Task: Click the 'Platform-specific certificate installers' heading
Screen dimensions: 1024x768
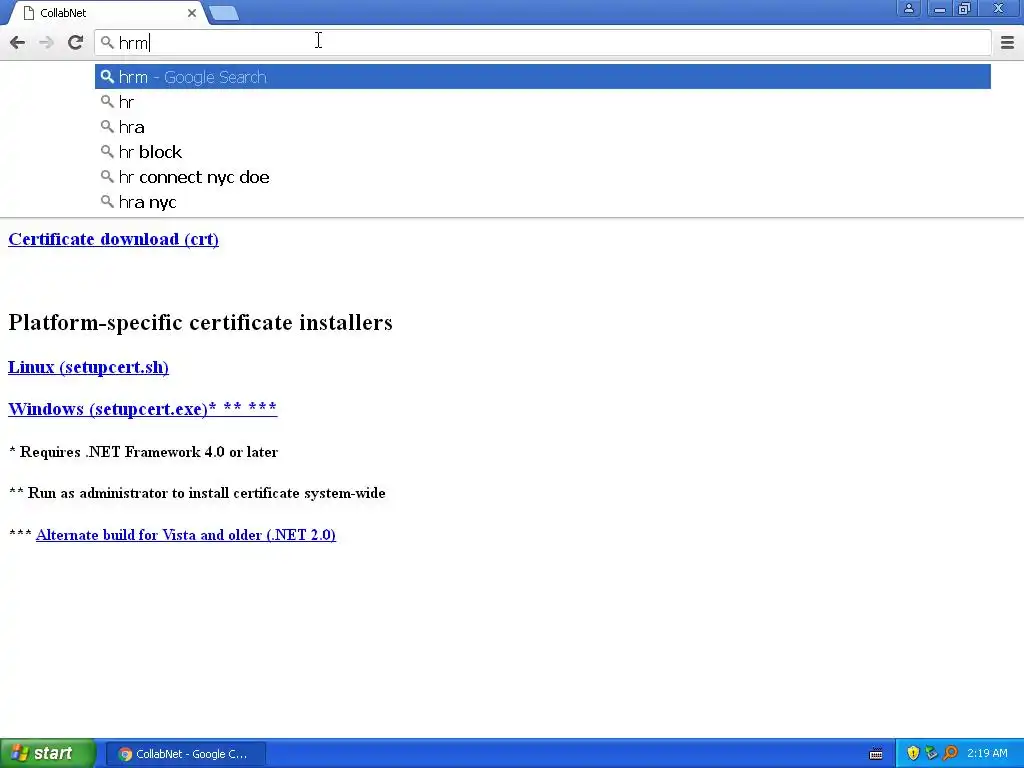Action: pyautogui.click(x=200, y=323)
